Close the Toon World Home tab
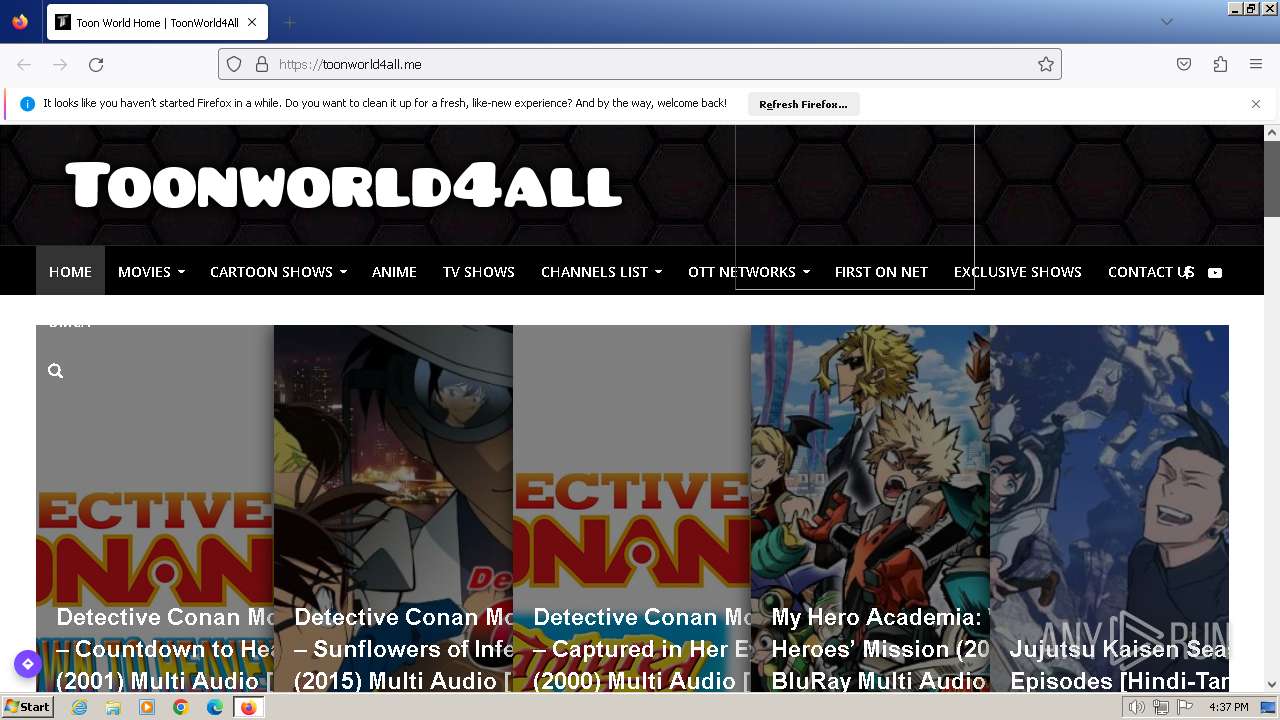1280x720 pixels. point(252,22)
